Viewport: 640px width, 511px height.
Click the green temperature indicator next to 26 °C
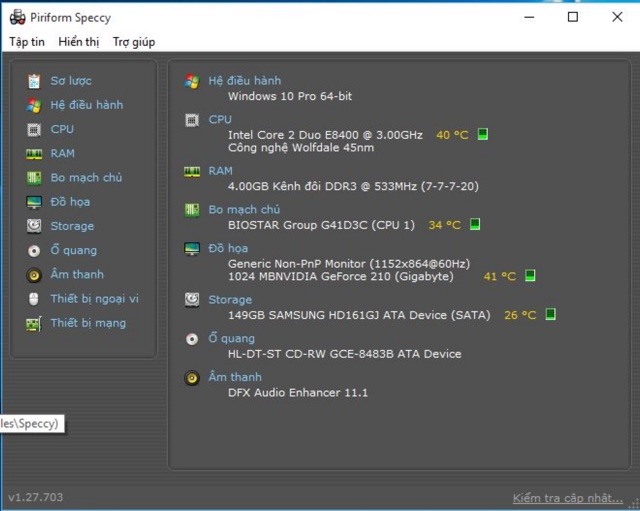click(551, 314)
